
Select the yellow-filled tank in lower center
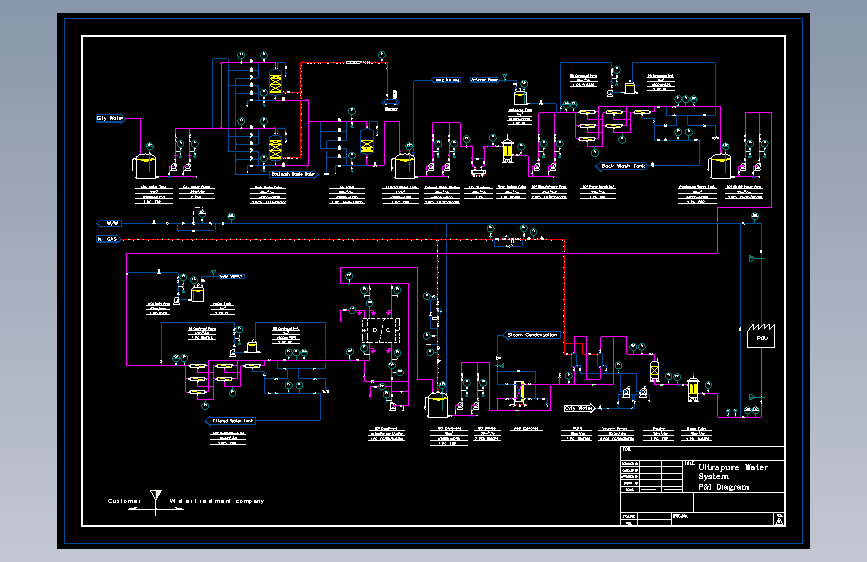pos(437,405)
